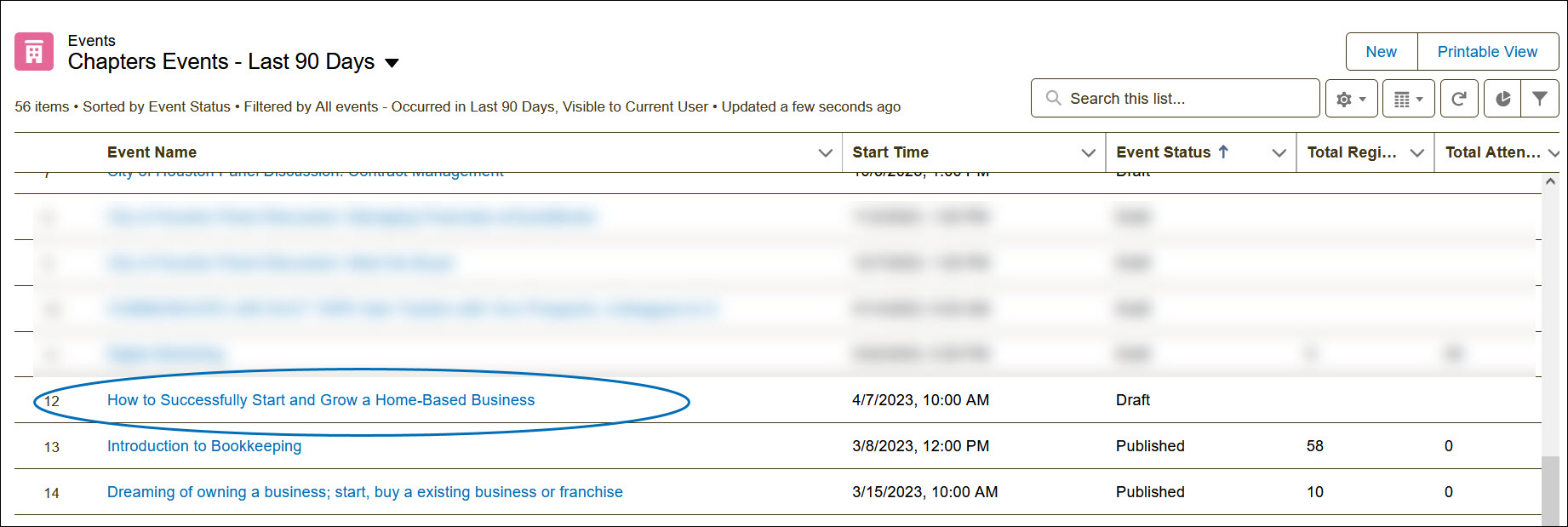Open How to Successfully Start Home-Based Business
Viewport: 1568px width, 527px height.
click(x=321, y=400)
